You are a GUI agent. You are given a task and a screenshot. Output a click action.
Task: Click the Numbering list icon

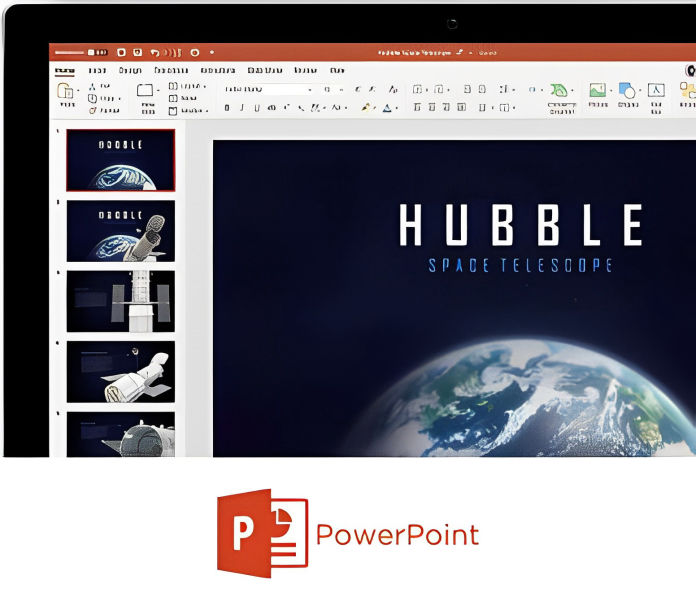pos(439,89)
